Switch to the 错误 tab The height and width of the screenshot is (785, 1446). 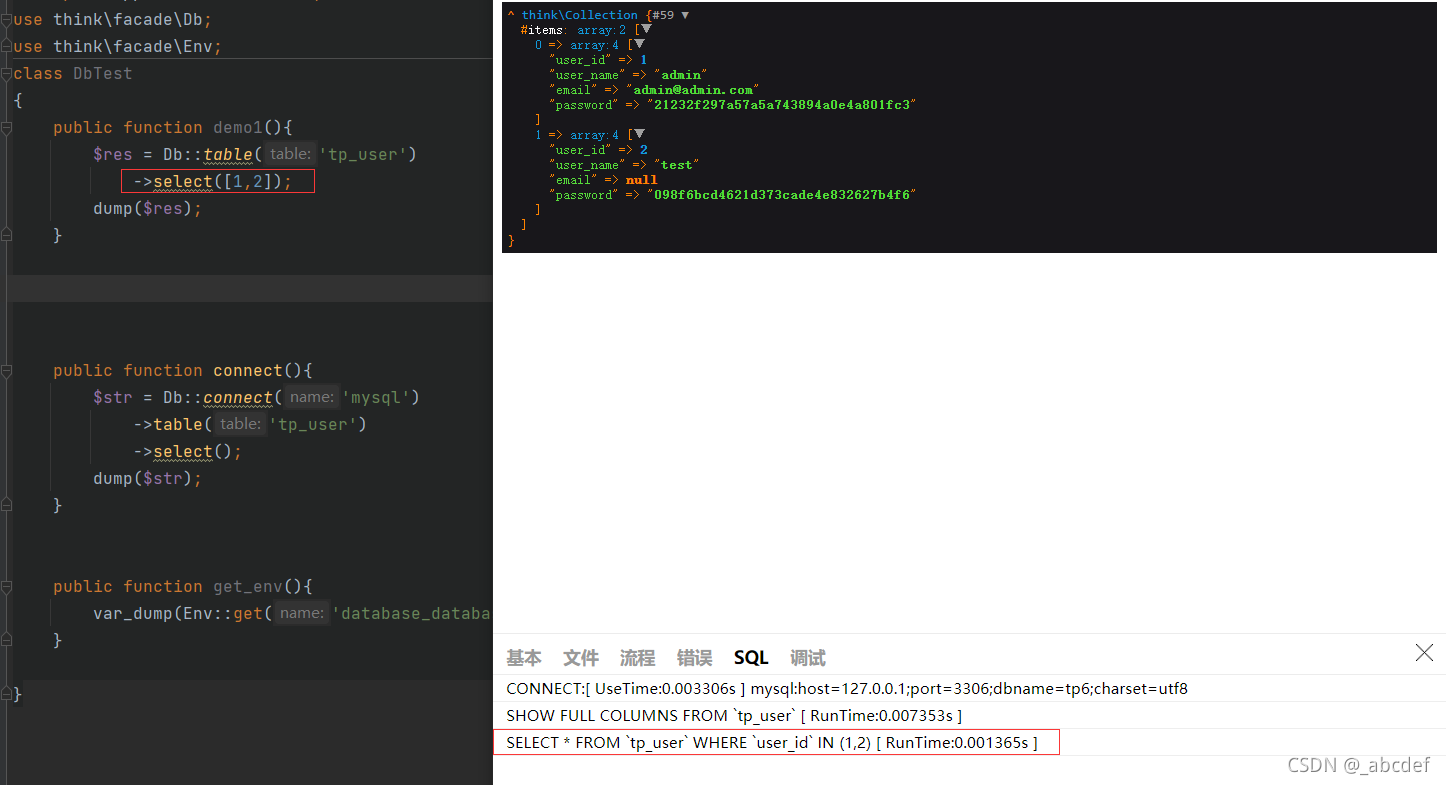pyautogui.click(x=694, y=658)
